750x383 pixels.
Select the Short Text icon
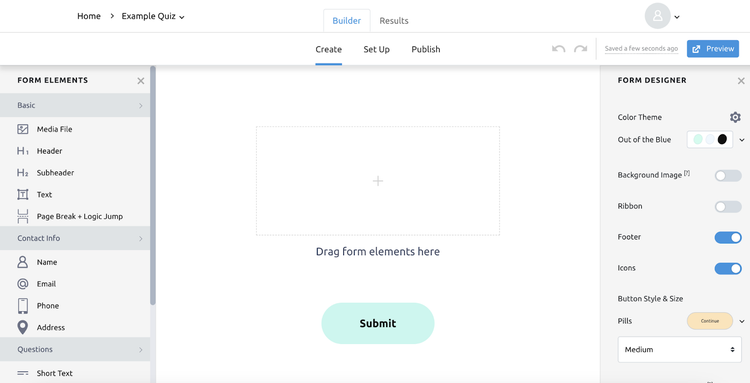point(22,373)
